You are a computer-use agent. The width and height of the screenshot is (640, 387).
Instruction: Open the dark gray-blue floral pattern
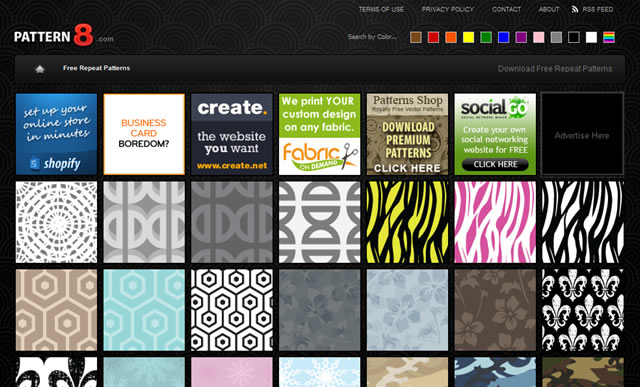pyautogui.click(x=320, y=310)
